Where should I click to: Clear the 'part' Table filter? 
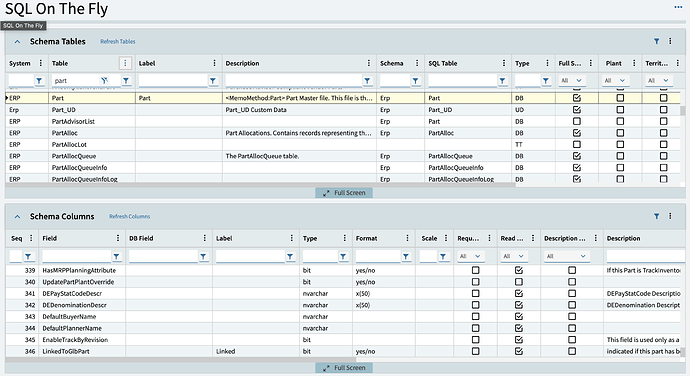pos(104,80)
